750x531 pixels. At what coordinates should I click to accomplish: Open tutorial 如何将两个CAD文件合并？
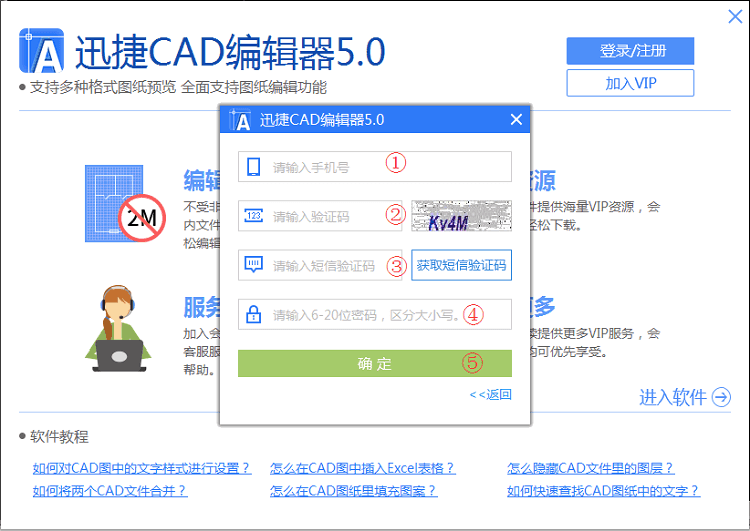pyautogui.click(x=110, y=490)
